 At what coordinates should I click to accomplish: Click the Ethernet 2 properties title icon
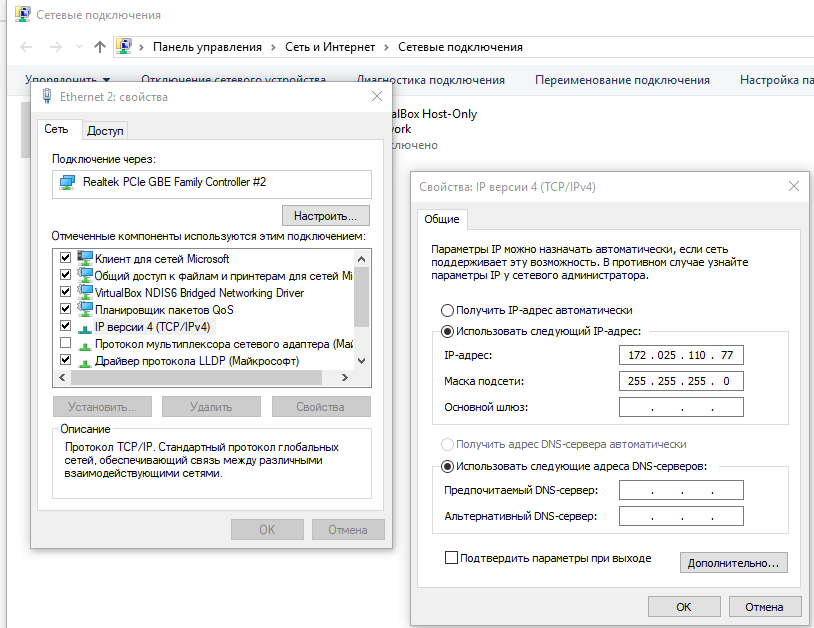(x=47, y=97)
